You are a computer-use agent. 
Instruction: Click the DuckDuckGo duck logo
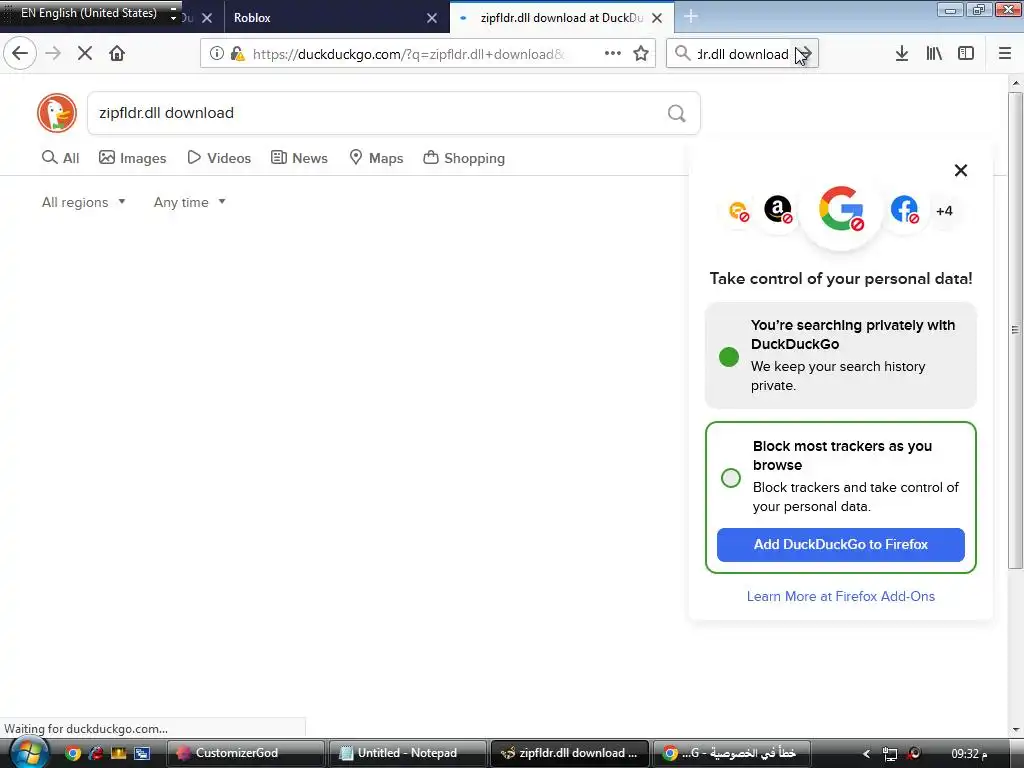57,113
